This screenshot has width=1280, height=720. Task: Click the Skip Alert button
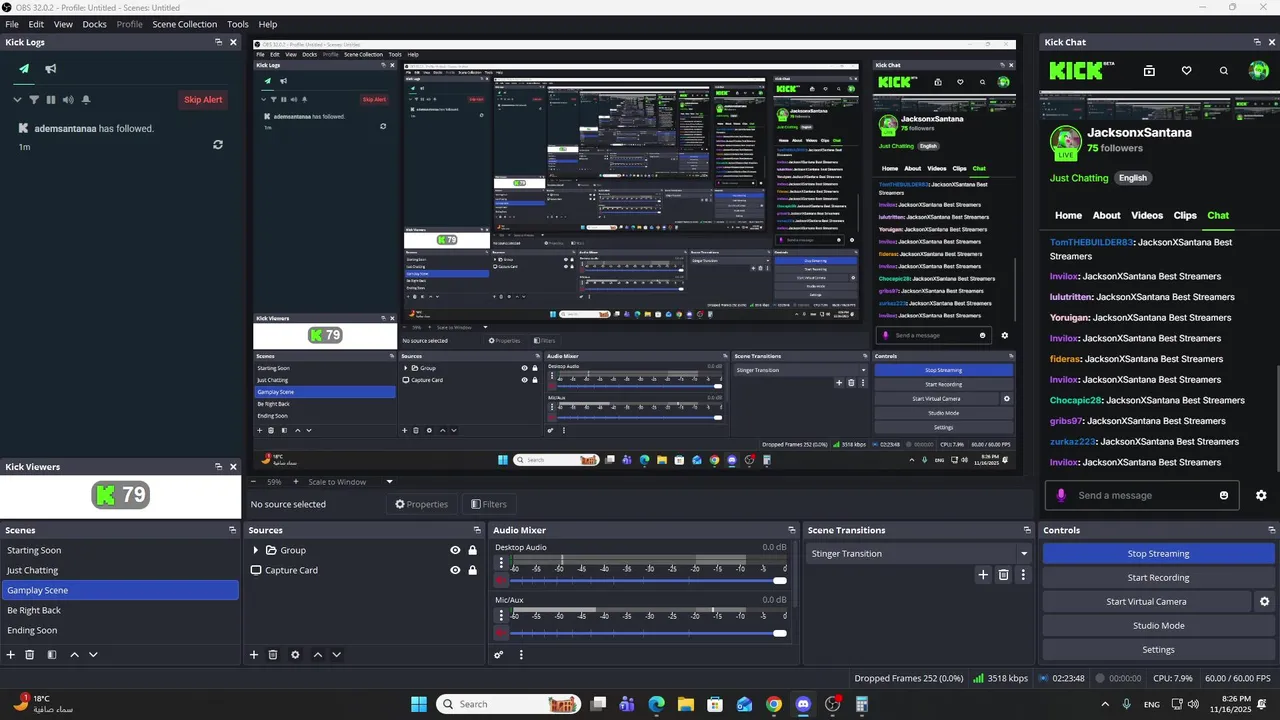click(x=203, y=100)
